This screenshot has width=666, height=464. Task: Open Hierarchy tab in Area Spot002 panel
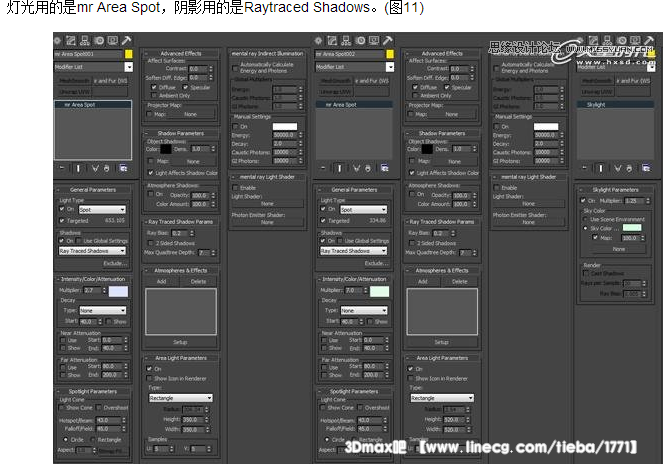346,41
